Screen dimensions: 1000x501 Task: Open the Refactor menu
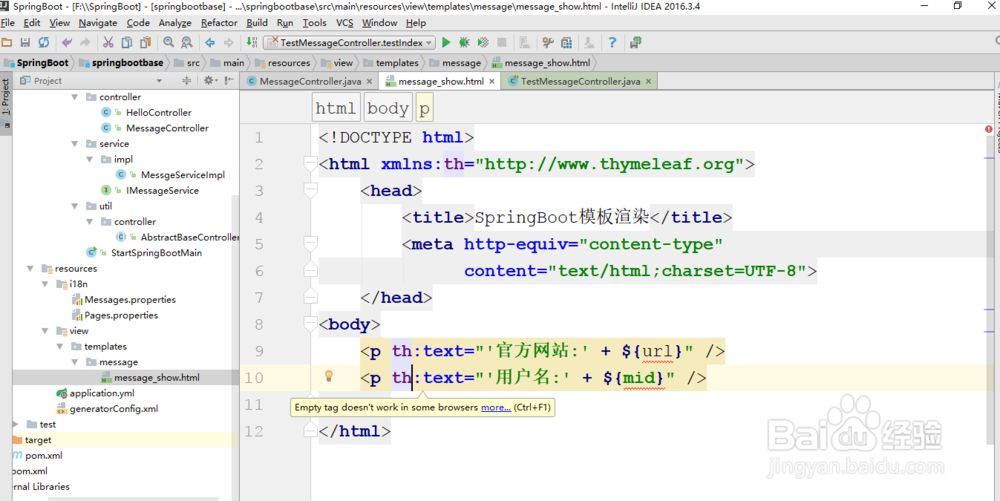pos(219,23)
